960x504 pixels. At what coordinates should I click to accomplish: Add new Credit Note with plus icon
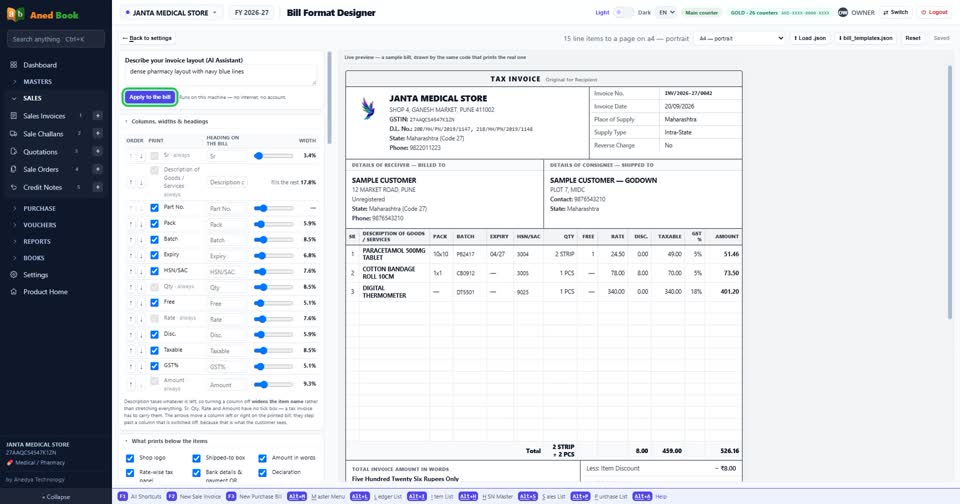[x=97, y=187]
